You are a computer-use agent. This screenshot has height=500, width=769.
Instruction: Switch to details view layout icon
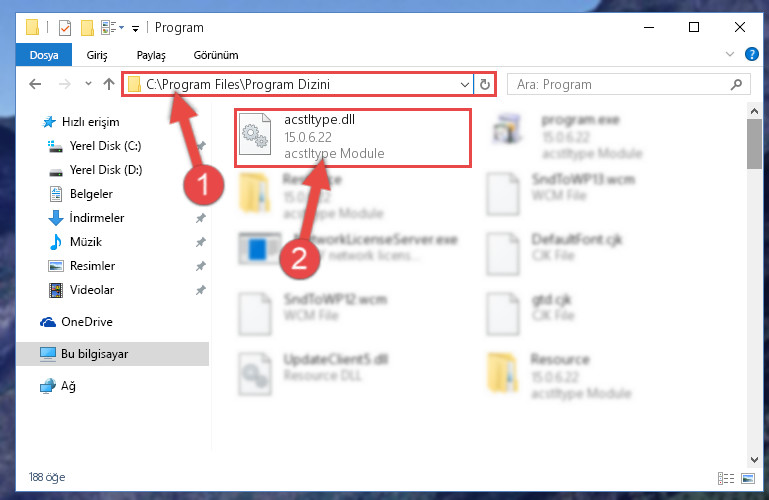click(726, 478)
